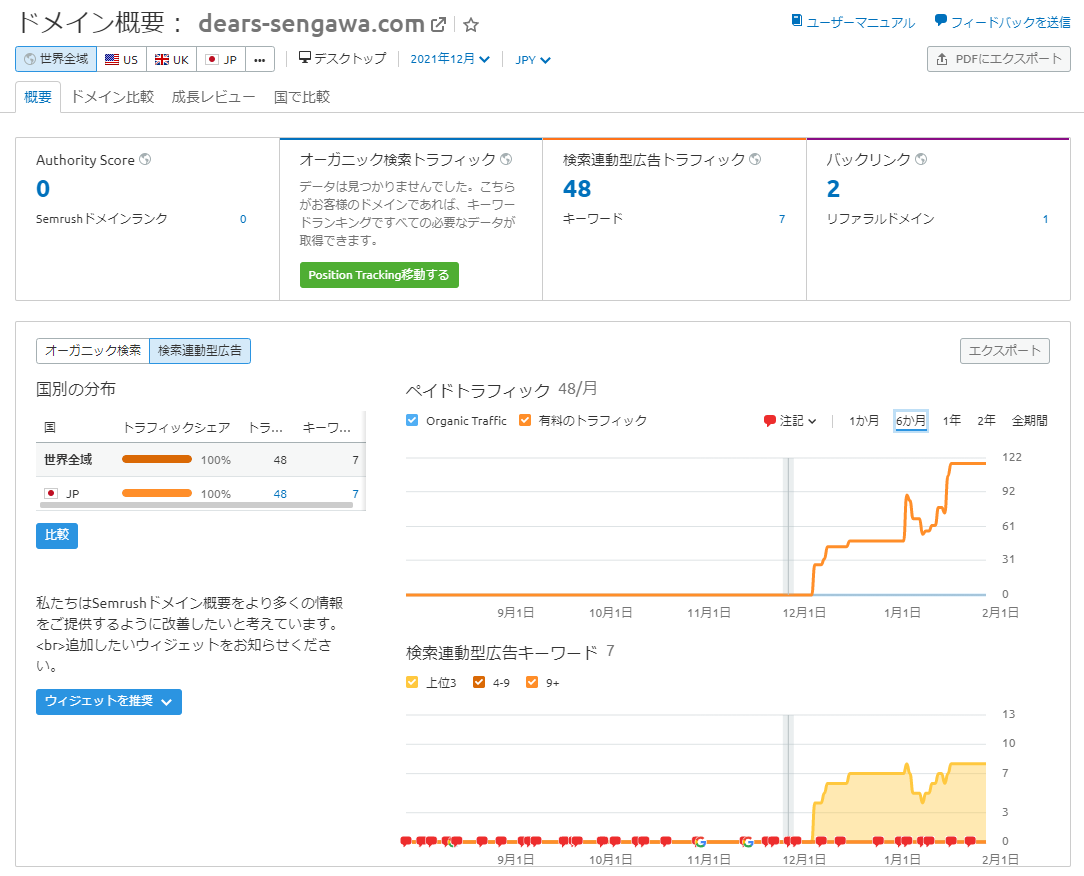
Task: Select 世界全域 database
Action: coord(56,59)
